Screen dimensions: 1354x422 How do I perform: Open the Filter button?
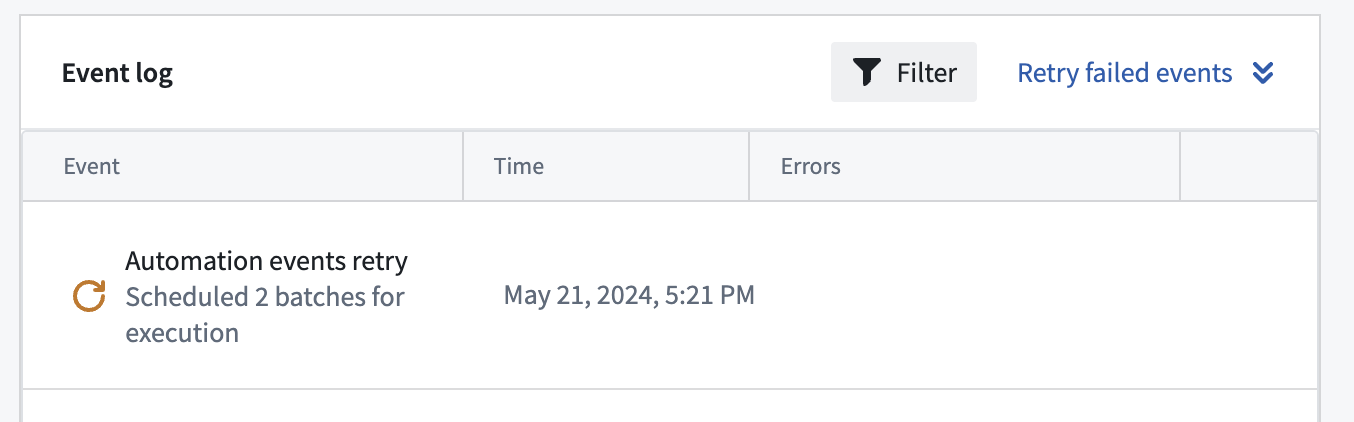coord(904,72)
